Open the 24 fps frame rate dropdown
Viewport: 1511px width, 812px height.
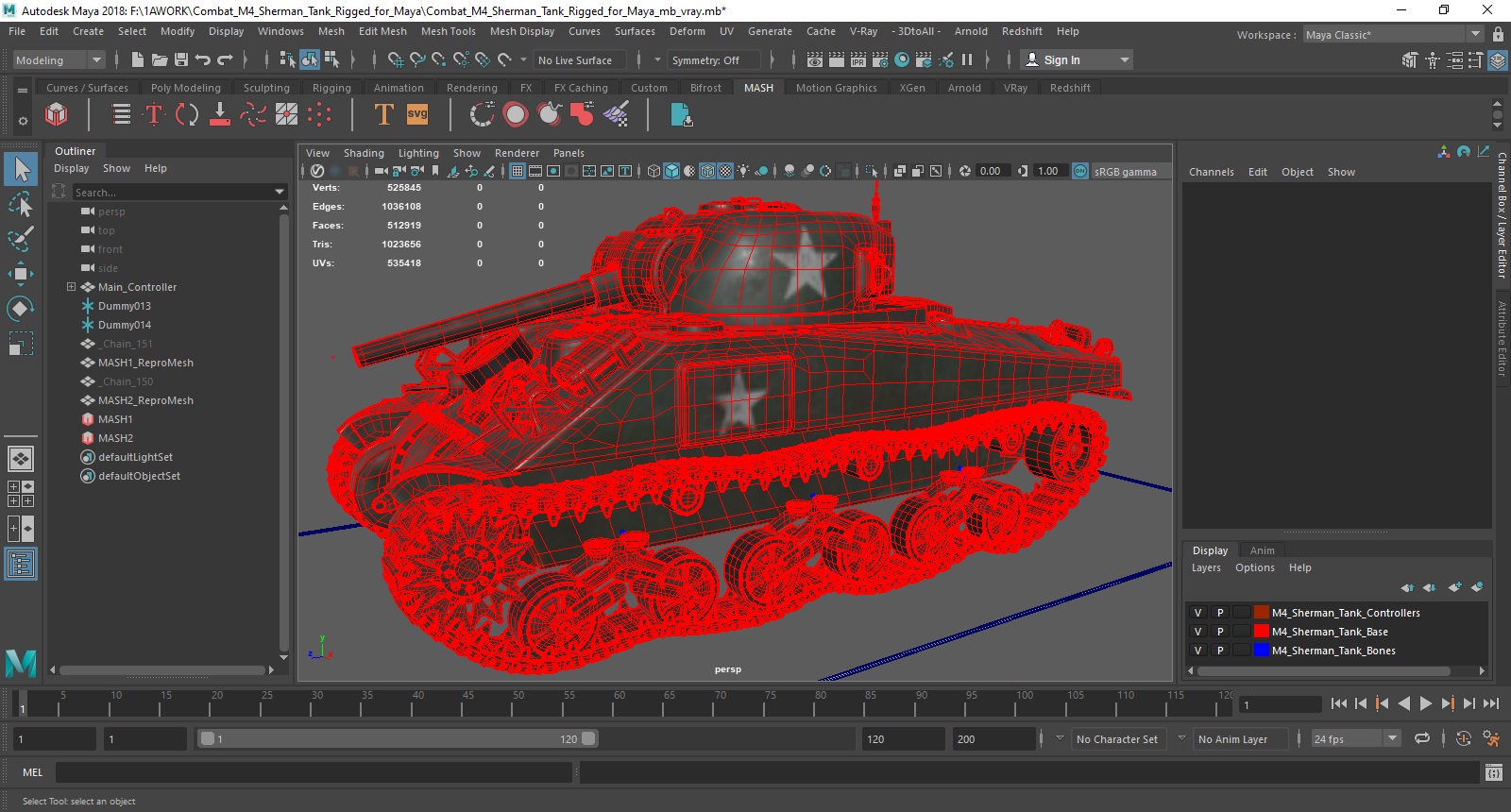[1356, 738]
